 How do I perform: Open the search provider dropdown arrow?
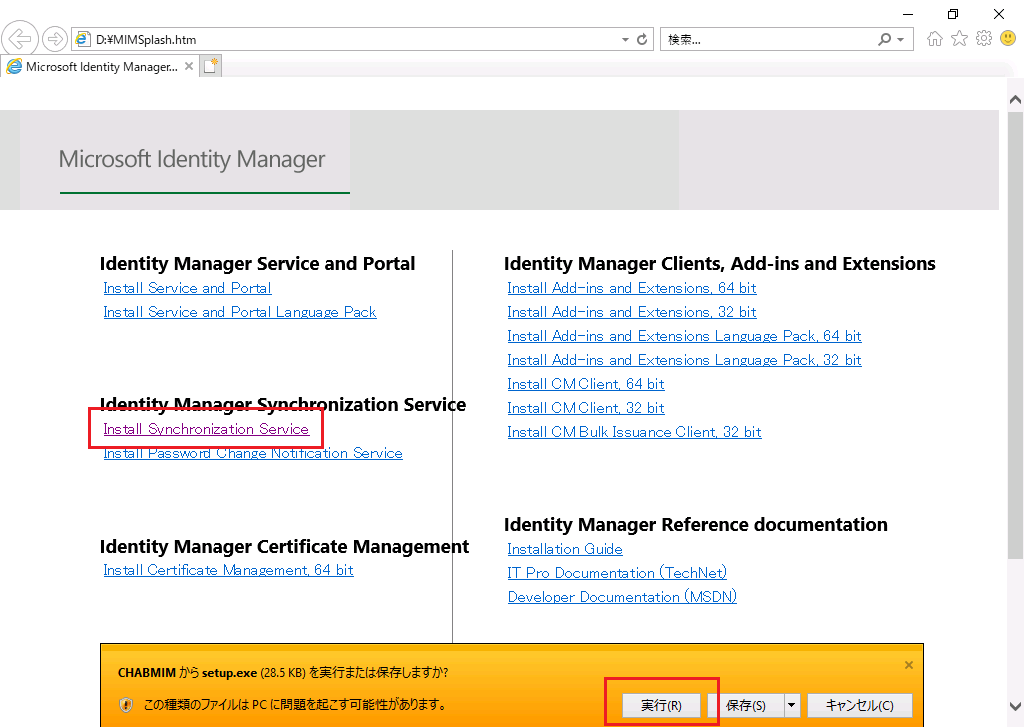click(x=901, y=40)
